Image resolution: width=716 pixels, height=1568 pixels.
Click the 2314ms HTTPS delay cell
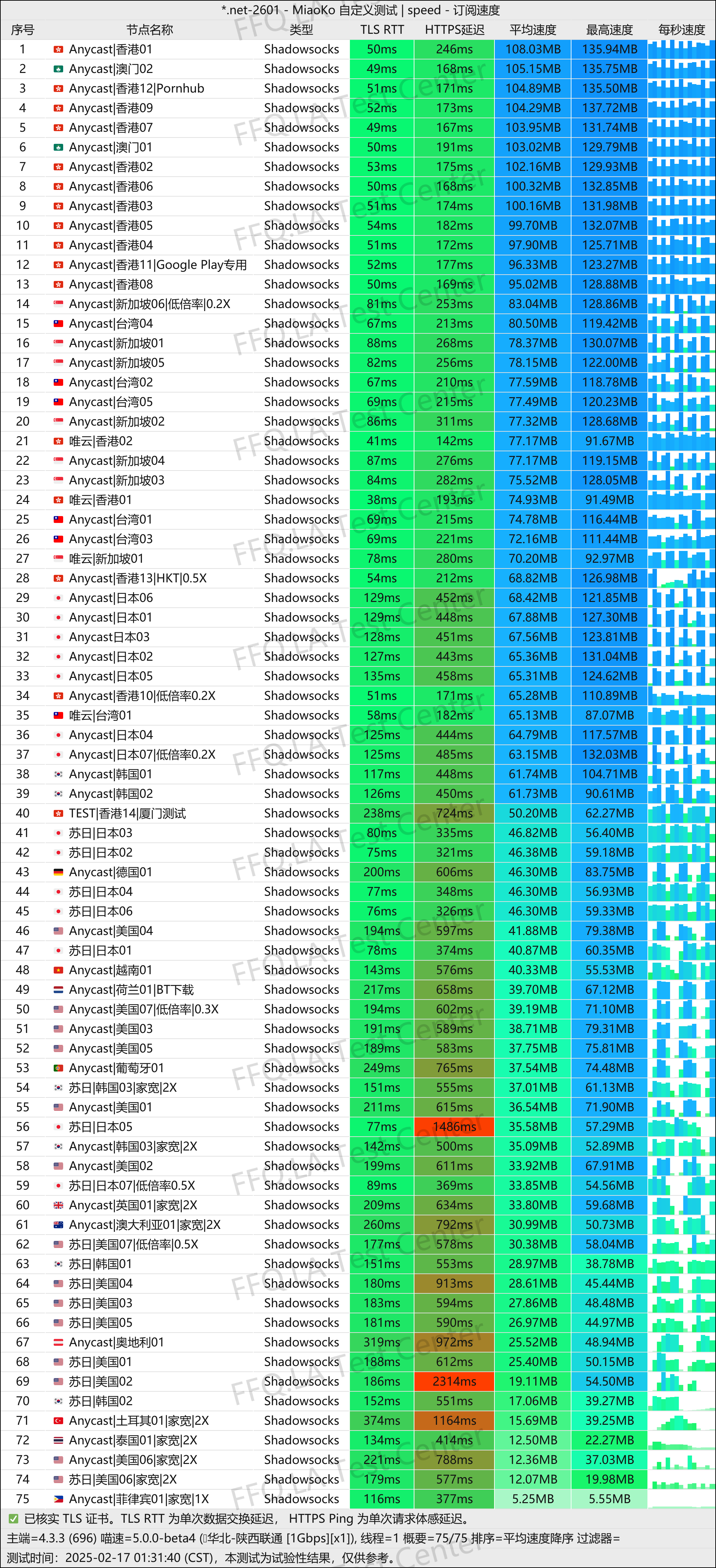[x=454, y=1382]
